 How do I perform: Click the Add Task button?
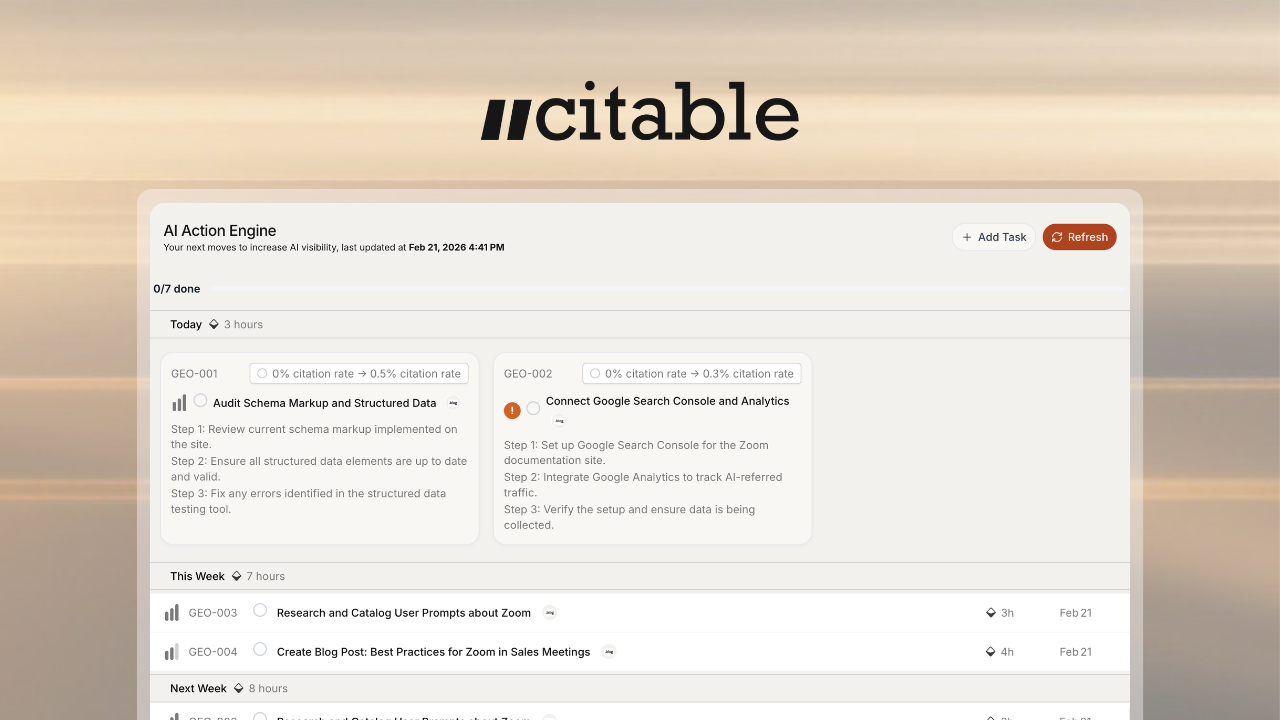(x=994, y=237)
